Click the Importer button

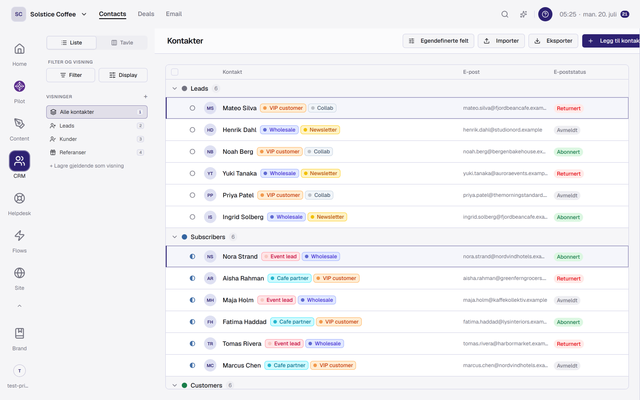coord(501,41)
